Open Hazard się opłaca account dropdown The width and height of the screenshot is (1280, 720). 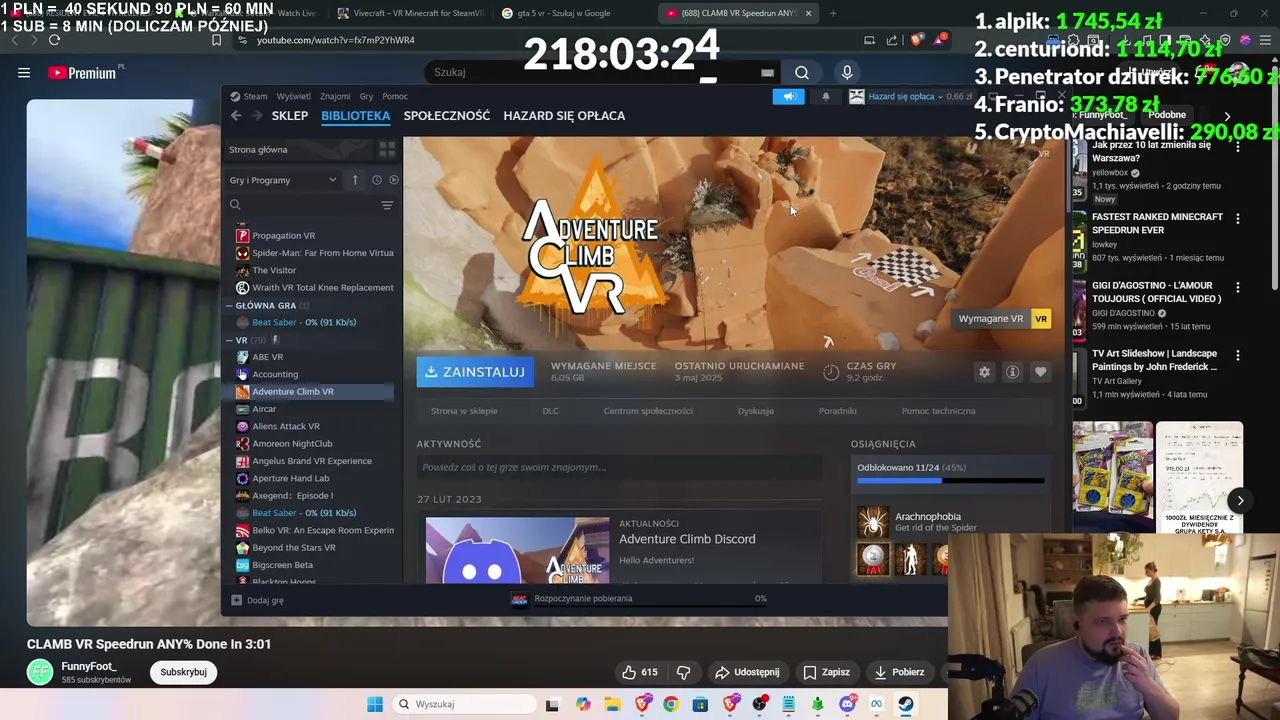tap(908, 96)
